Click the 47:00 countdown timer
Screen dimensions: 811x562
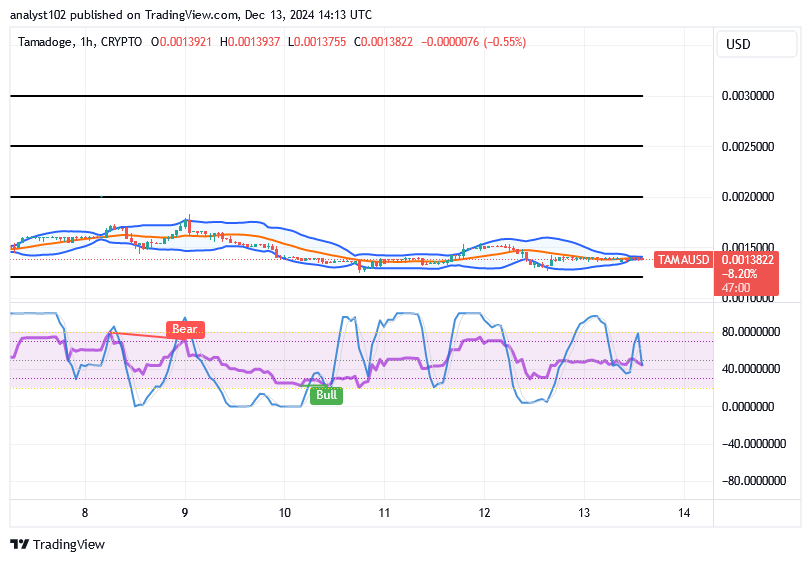(x=736, y=288)
